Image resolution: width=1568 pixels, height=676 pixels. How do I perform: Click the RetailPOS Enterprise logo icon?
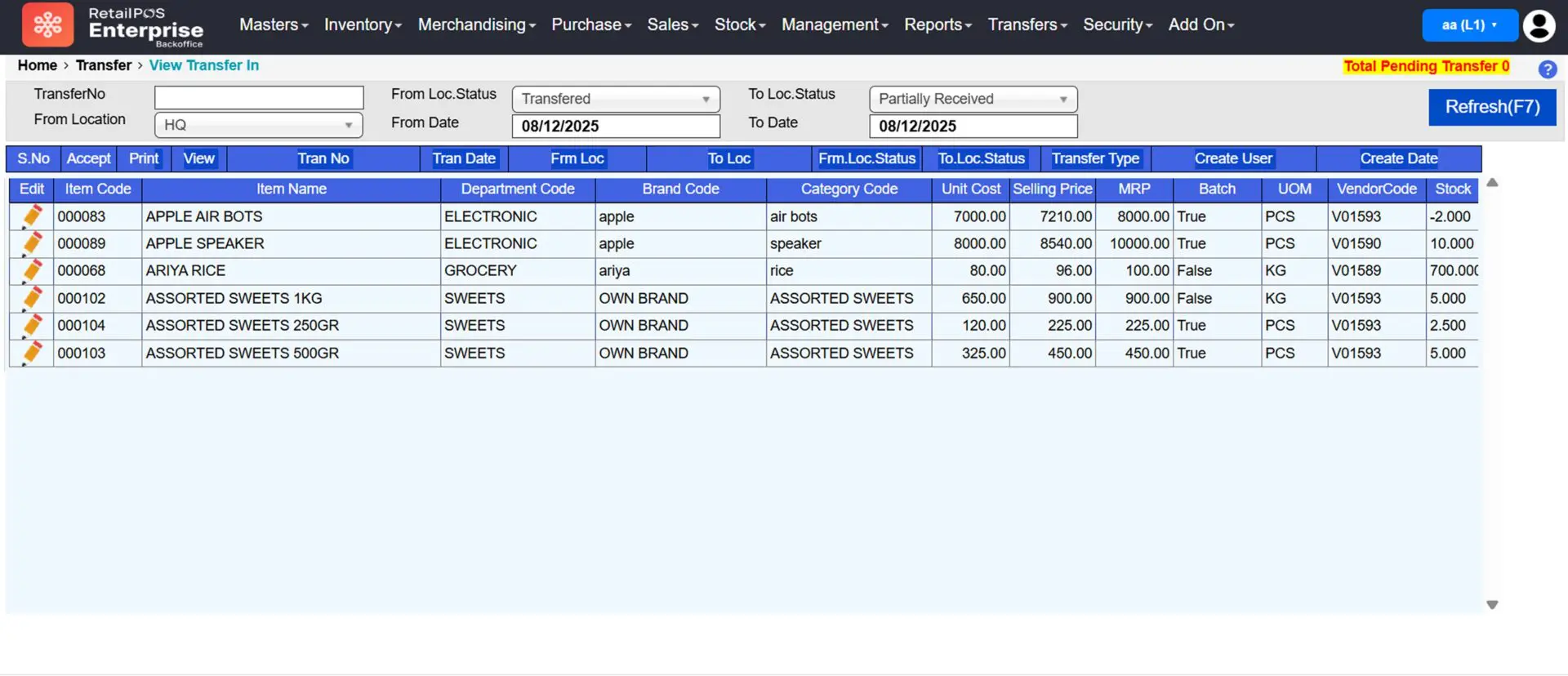47,24
